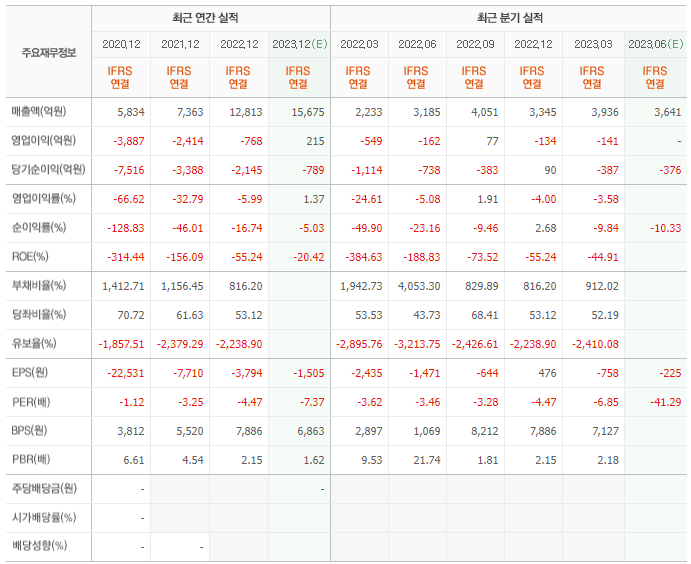Click PER value -1.12
The width and height of the screenshot is (691, 564).
pyautogui.click(x=132, y=403)
